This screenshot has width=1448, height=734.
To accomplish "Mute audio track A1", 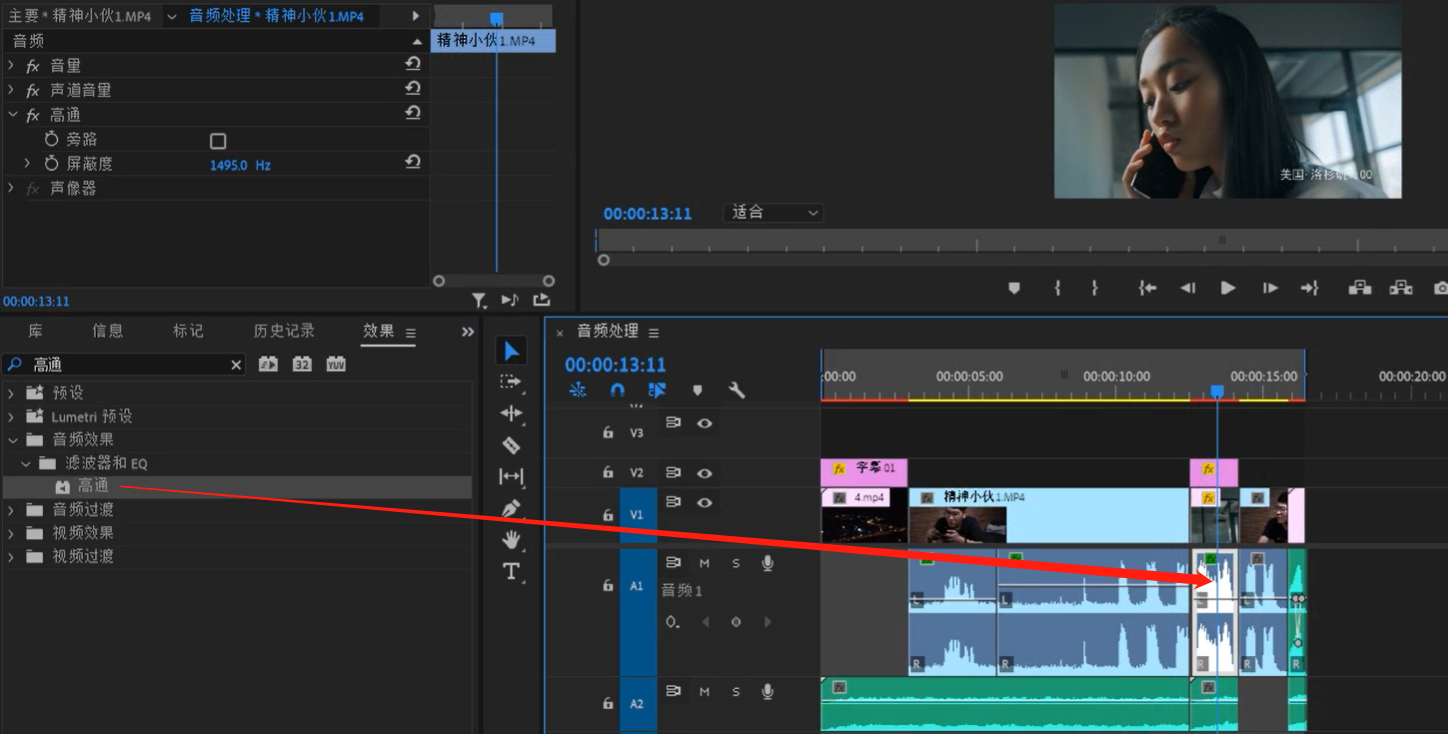I will pyautogui.click(x=704, y=563).
